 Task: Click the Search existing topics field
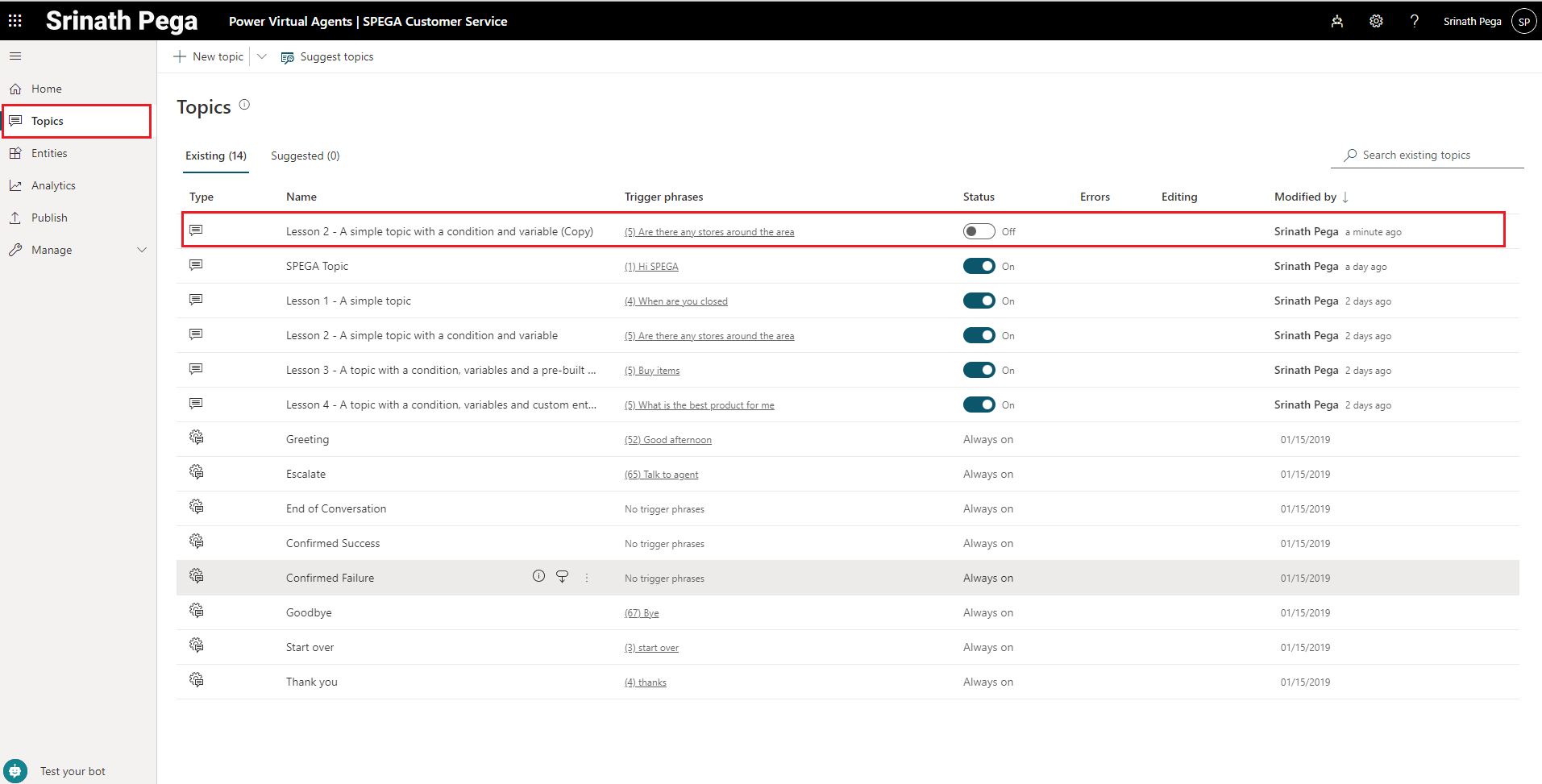(1432, 155)
